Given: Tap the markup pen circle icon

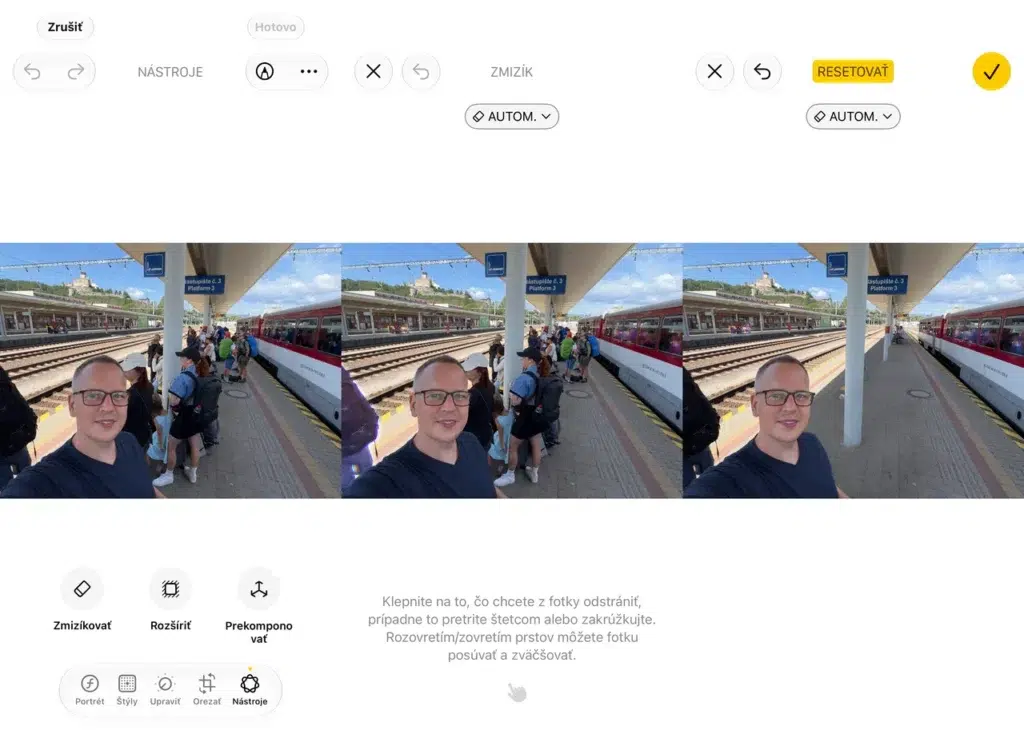Looking at the screenshot, I should coord(264,71).
